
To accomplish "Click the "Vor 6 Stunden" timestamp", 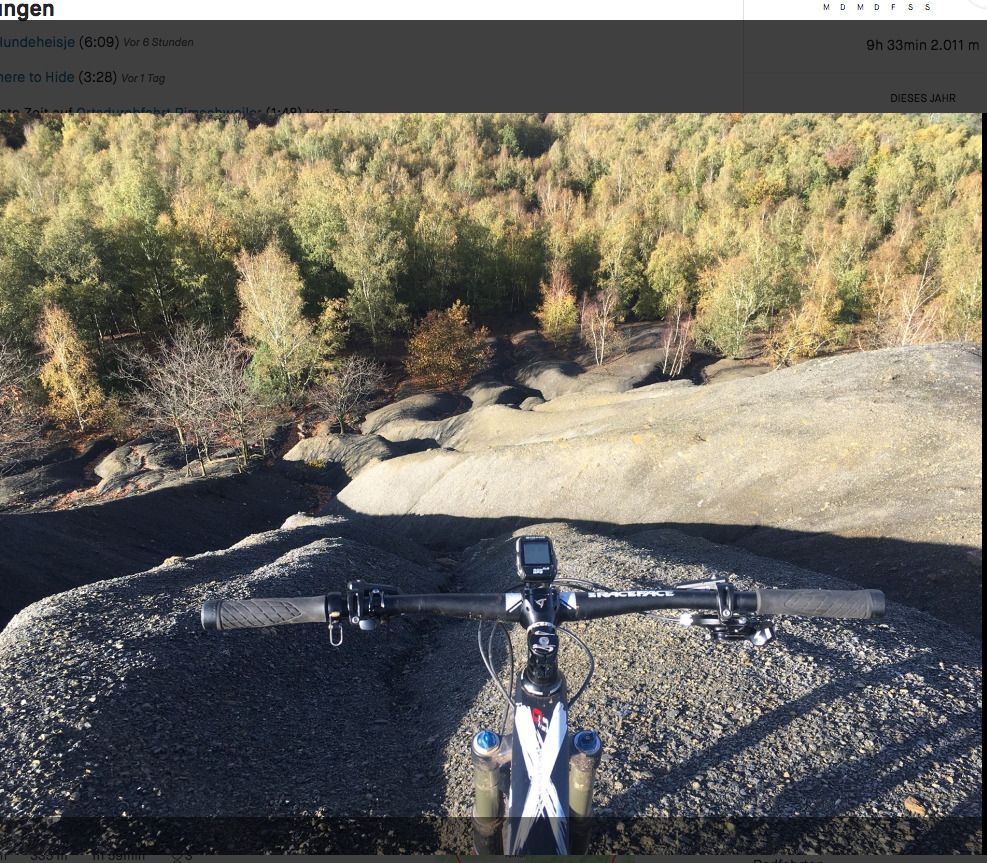I will [158, 43].
